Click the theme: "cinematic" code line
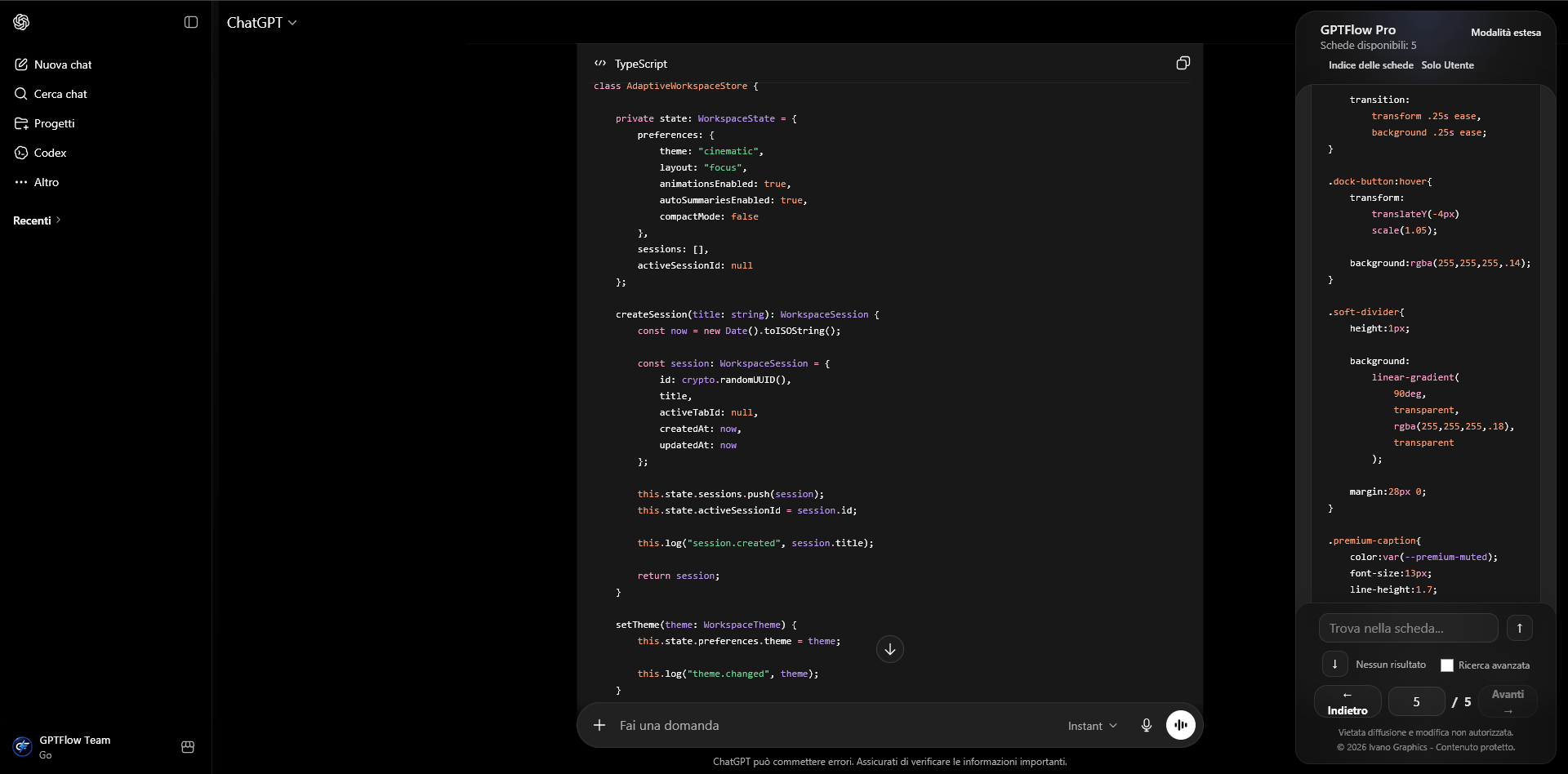Viewport: 1568px width, 774px height. click(711, 151)
